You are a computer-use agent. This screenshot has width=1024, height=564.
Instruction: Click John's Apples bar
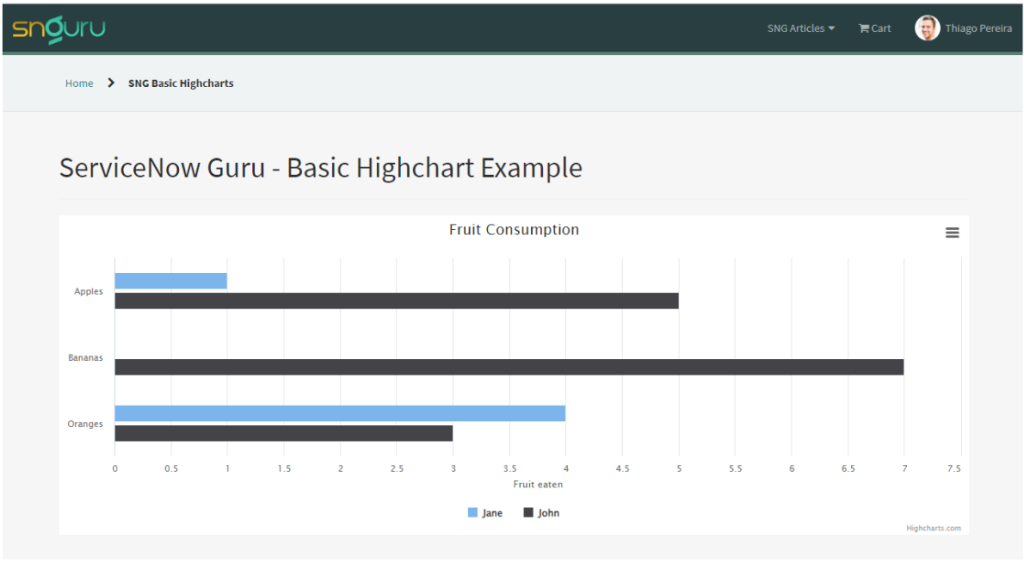[x=396, y=301]
